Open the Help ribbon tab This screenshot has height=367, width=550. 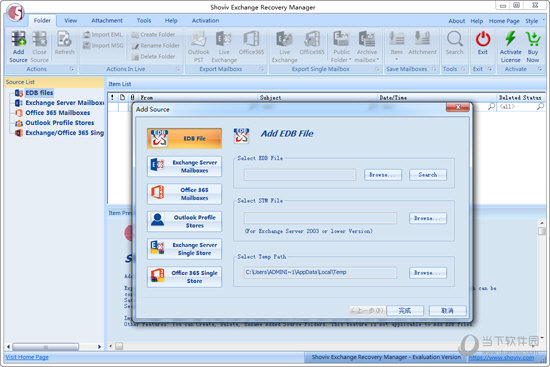pos(171,21)
